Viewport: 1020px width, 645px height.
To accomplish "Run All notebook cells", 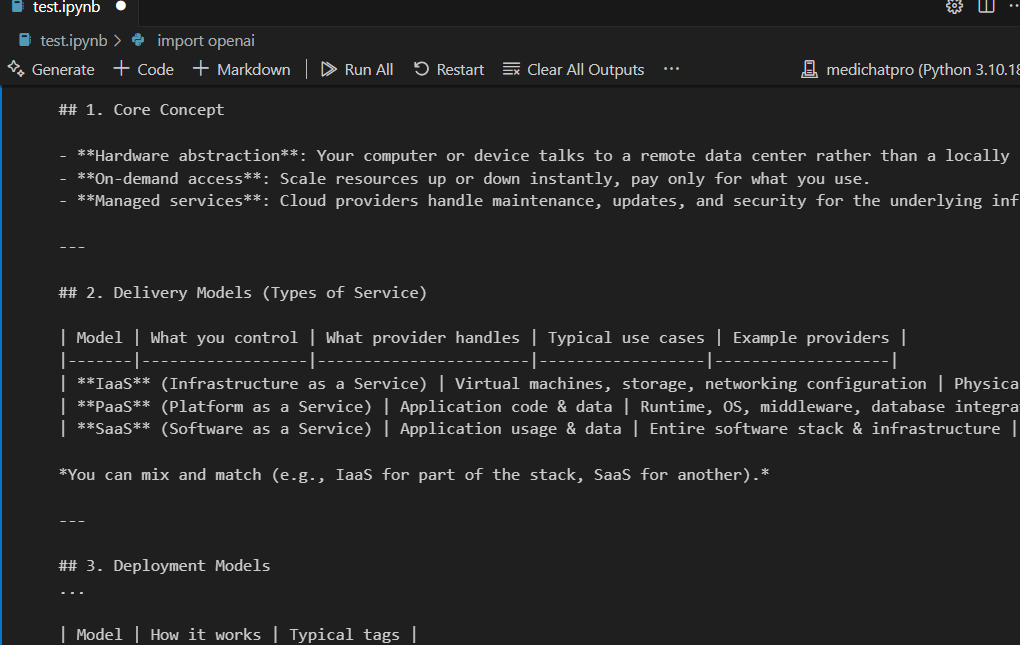I will pyautogui.click(x=357, y=69).
